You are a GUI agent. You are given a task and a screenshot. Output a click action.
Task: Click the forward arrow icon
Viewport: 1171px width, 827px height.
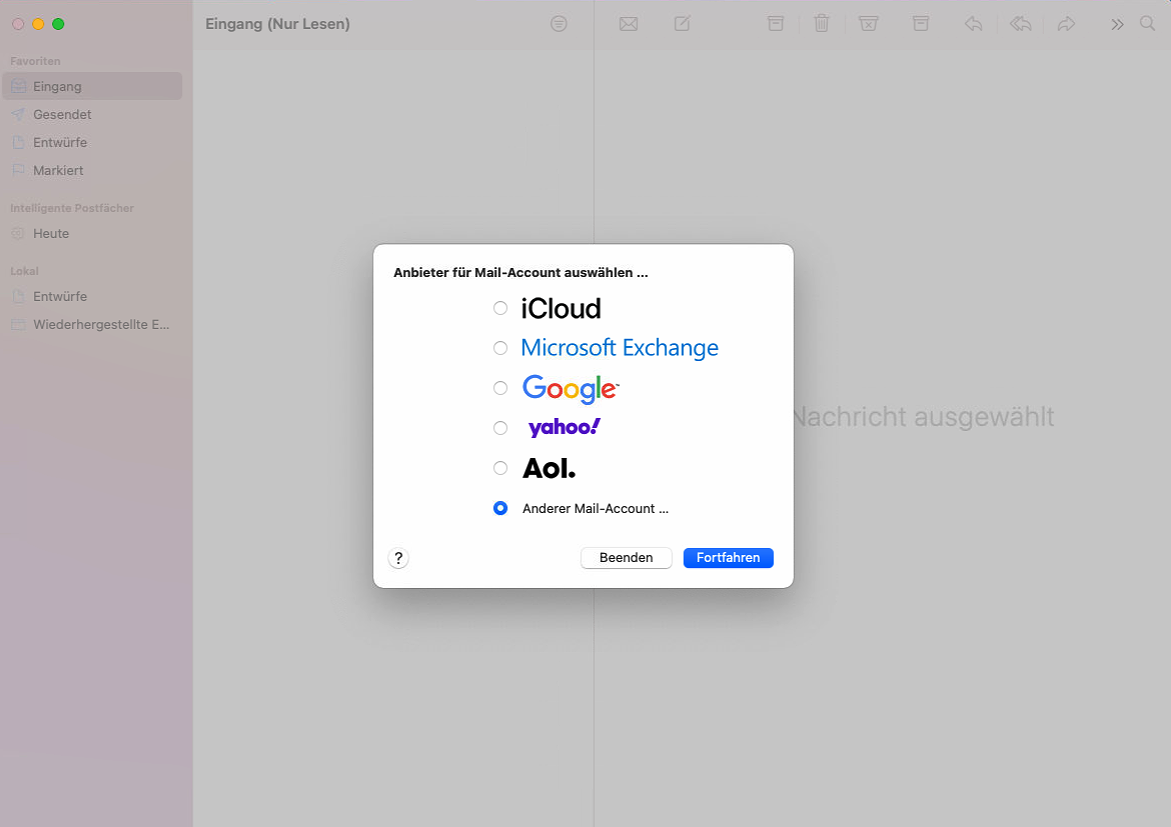1066,24
